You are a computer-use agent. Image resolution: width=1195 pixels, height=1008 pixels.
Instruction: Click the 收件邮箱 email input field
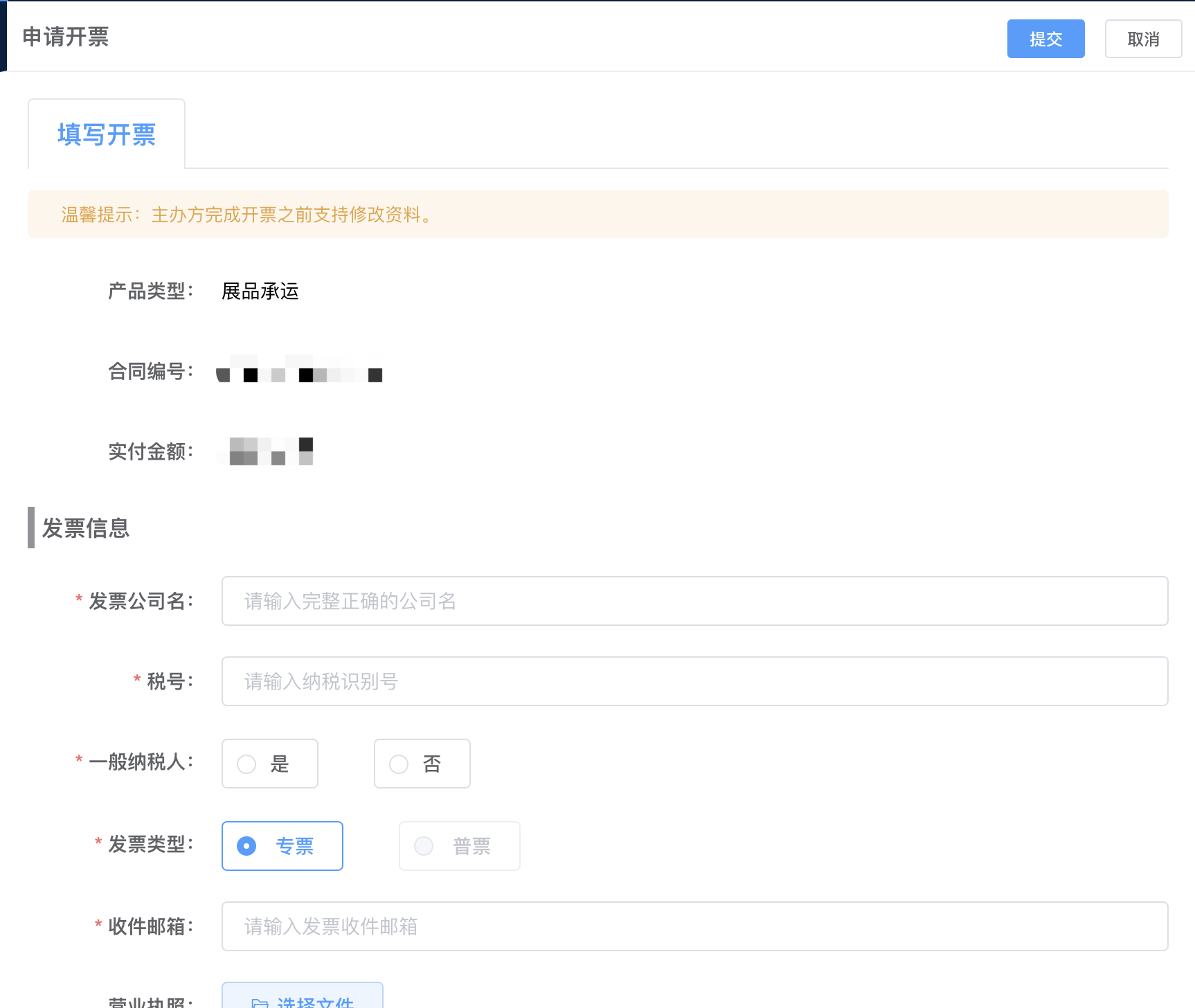pos(694,926)
